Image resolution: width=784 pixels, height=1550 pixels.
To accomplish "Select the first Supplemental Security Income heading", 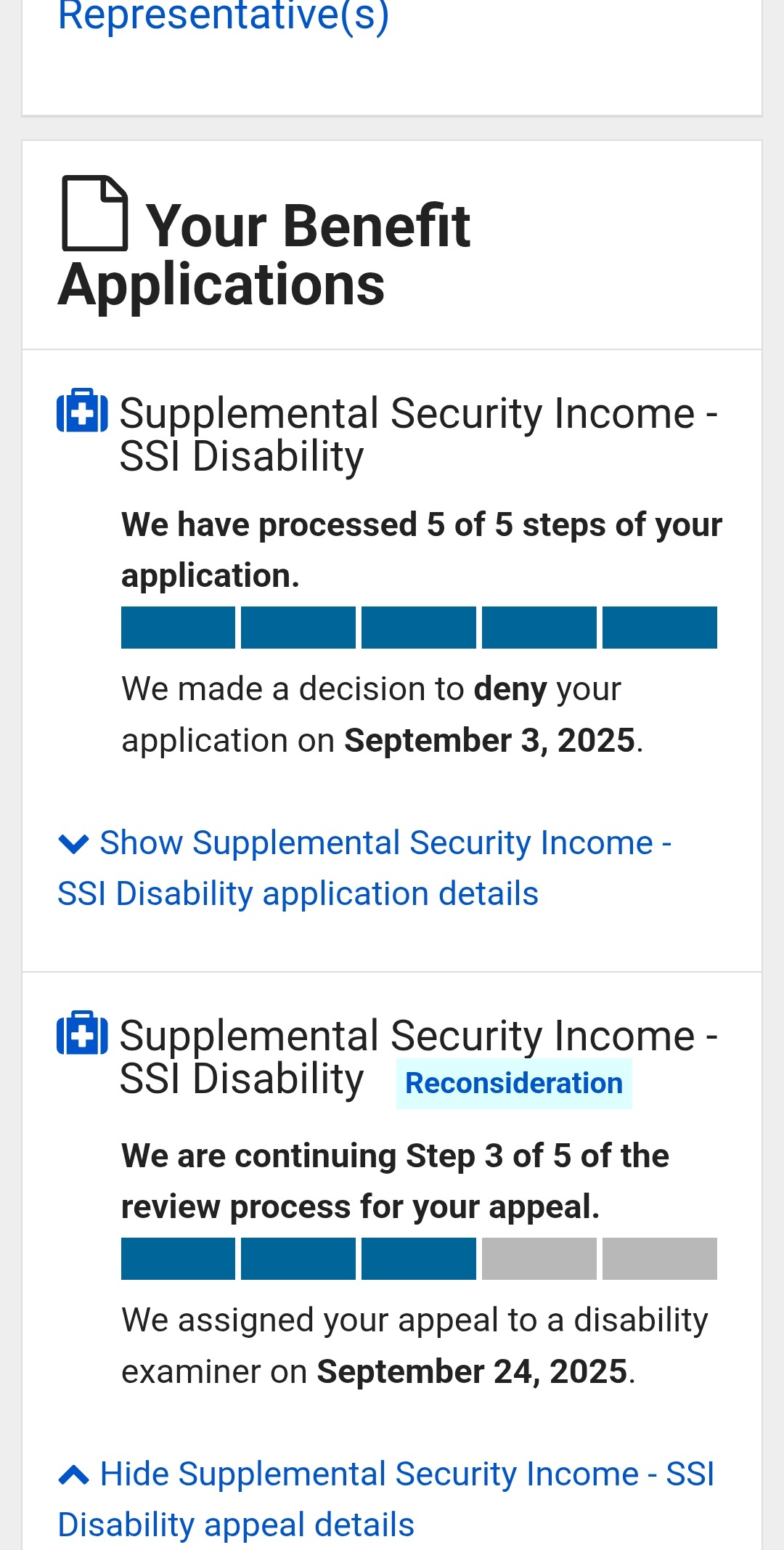I will pyautogui.click(x=418, y=434).
